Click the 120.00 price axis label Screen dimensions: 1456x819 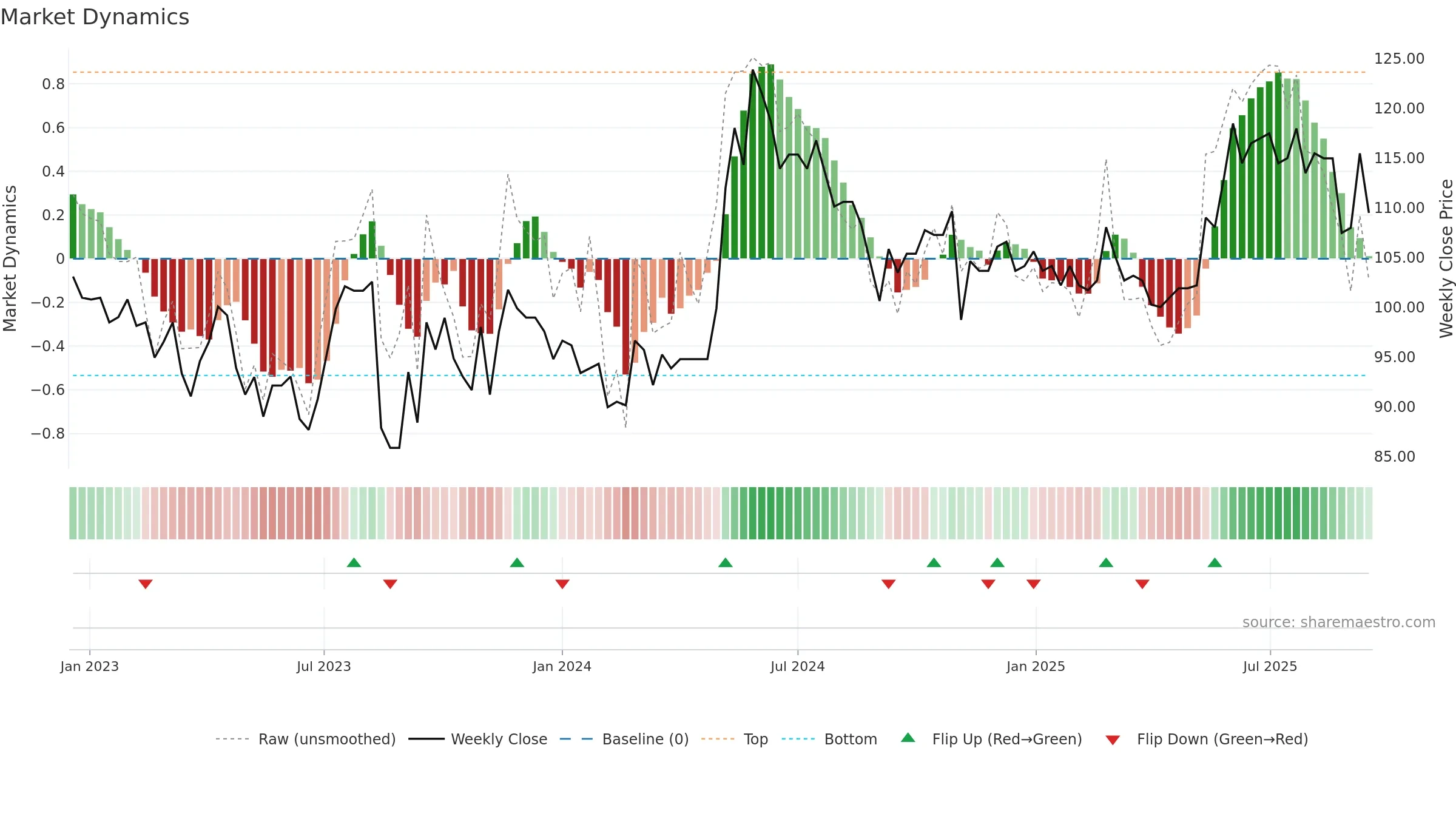coord(1399,108)
